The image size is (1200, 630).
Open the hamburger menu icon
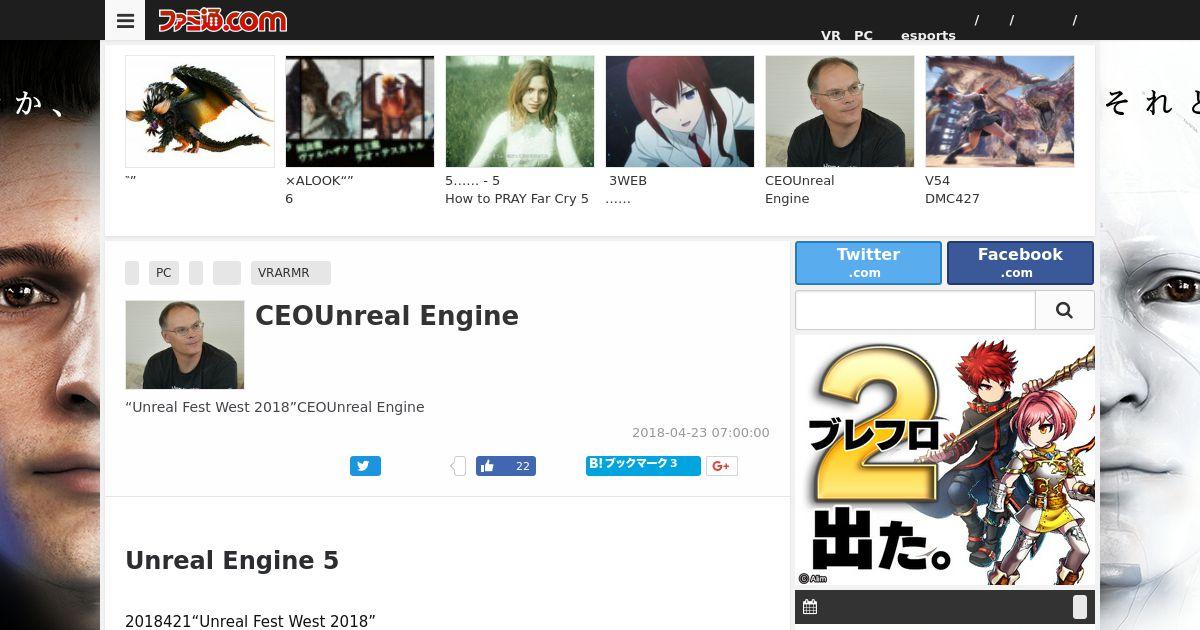point(125,20)
